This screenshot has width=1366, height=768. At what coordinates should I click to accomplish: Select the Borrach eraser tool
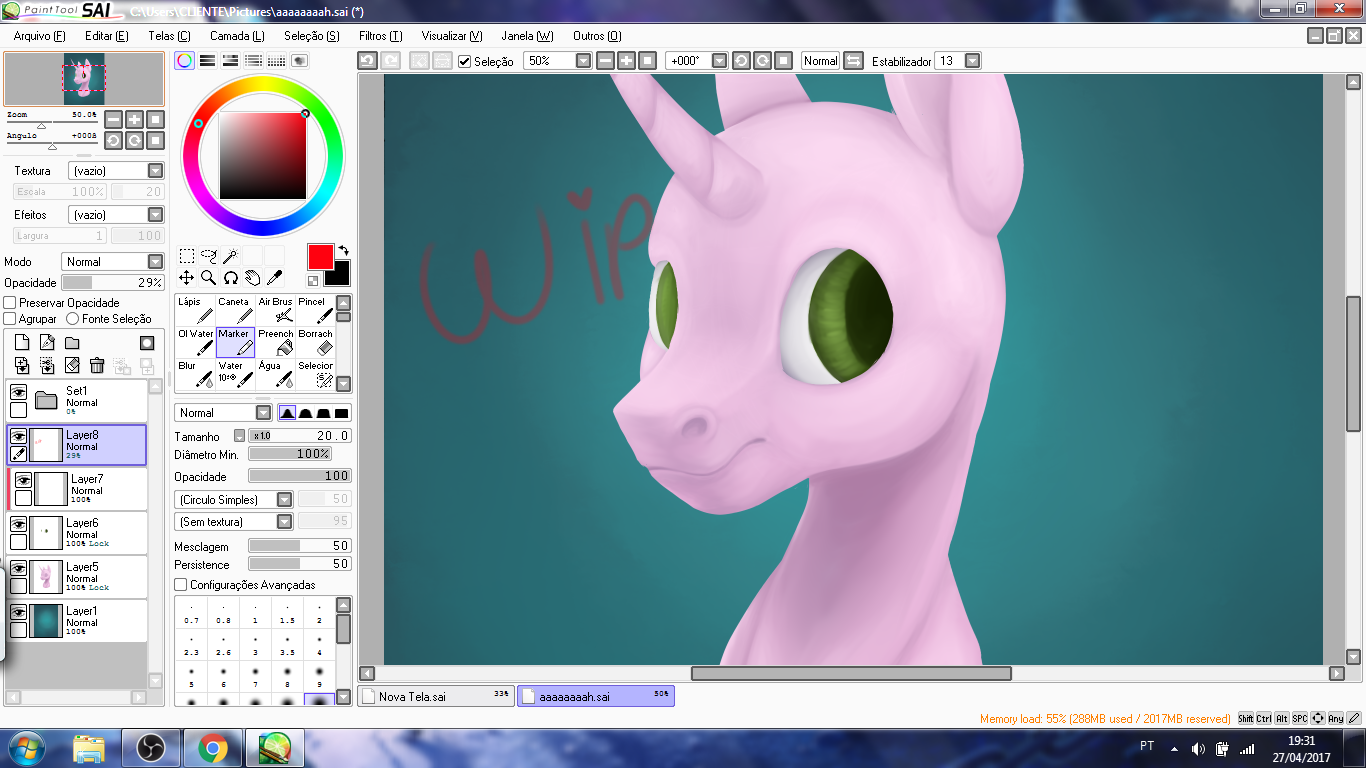[x=315, y=342]
